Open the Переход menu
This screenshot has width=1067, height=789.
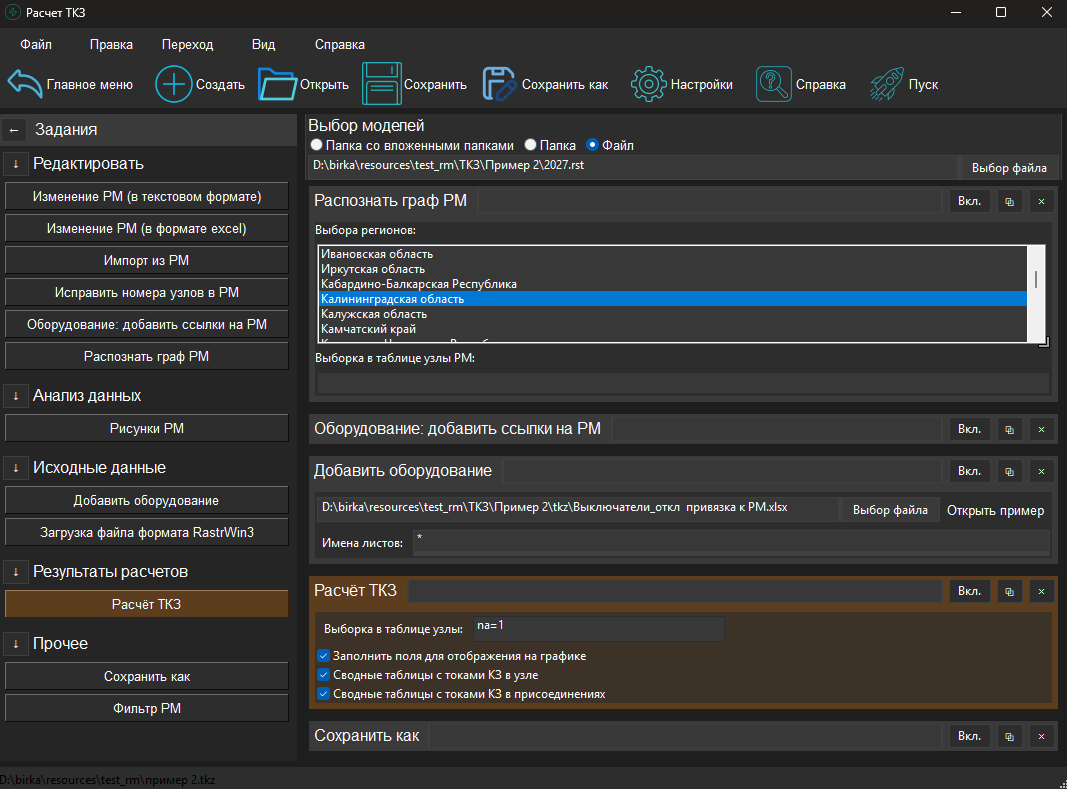tap(187, 44)
